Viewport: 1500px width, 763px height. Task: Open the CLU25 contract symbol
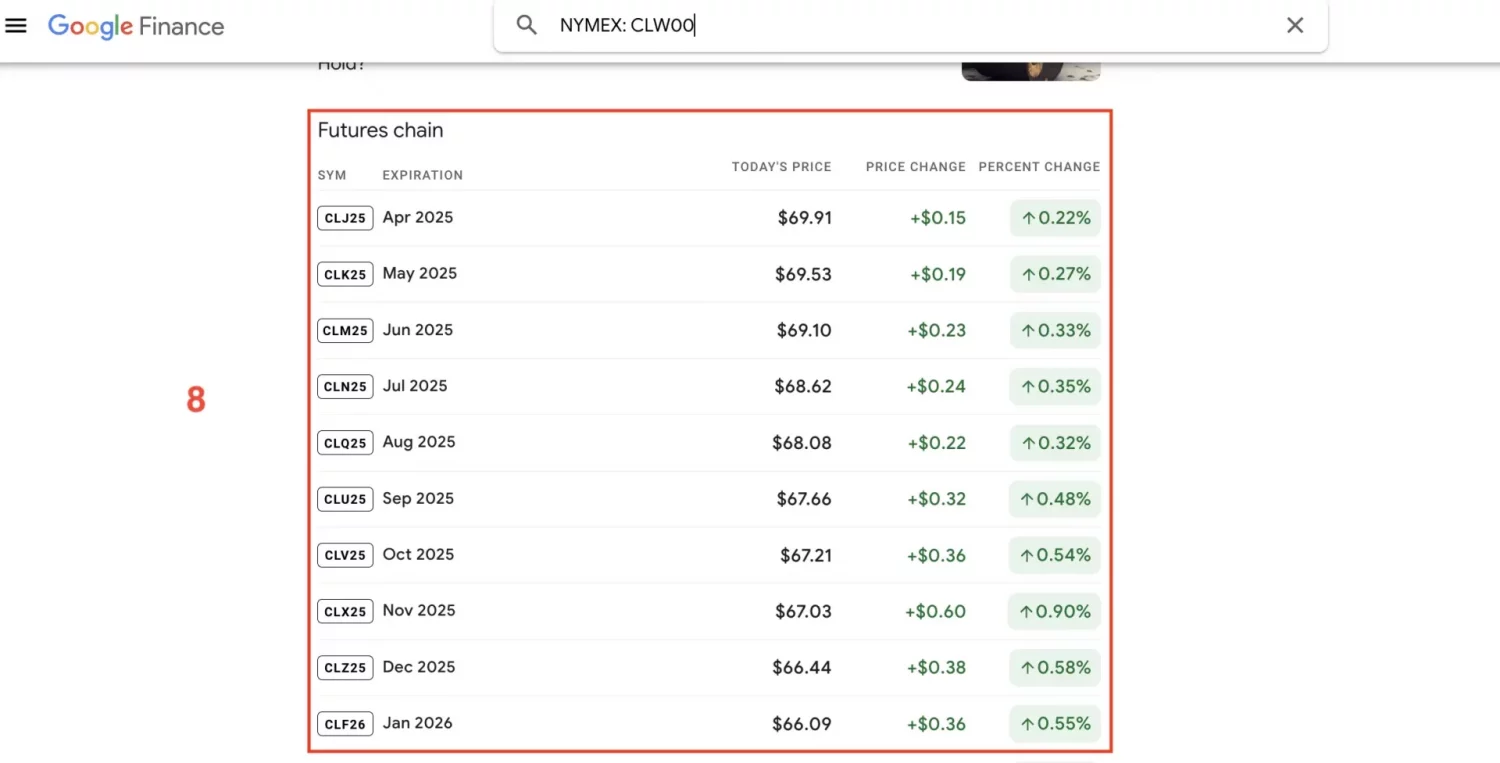(x=345, y=499)
